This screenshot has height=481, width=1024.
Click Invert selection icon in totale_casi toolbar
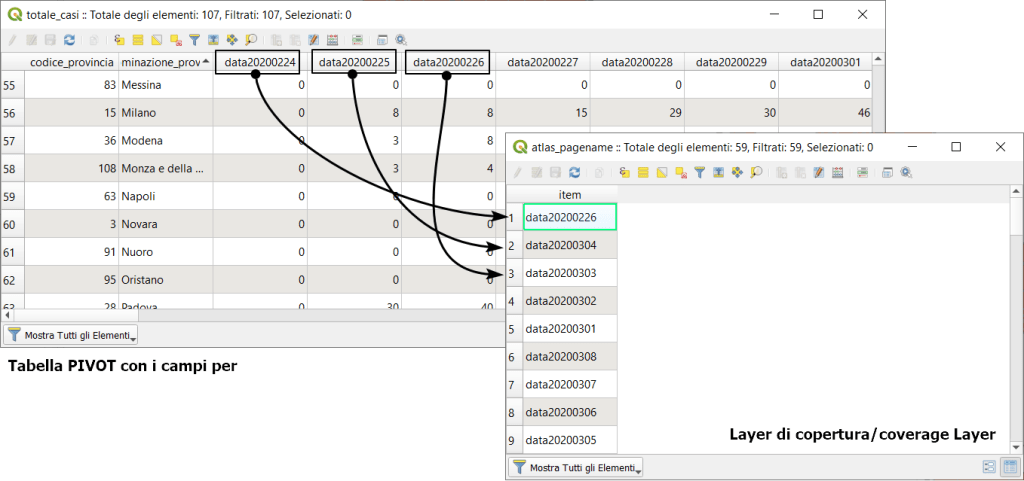[x=157, y=40]
